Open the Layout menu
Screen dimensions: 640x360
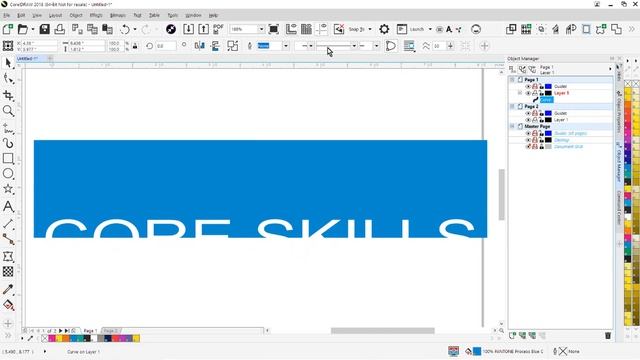pos(55,15)
